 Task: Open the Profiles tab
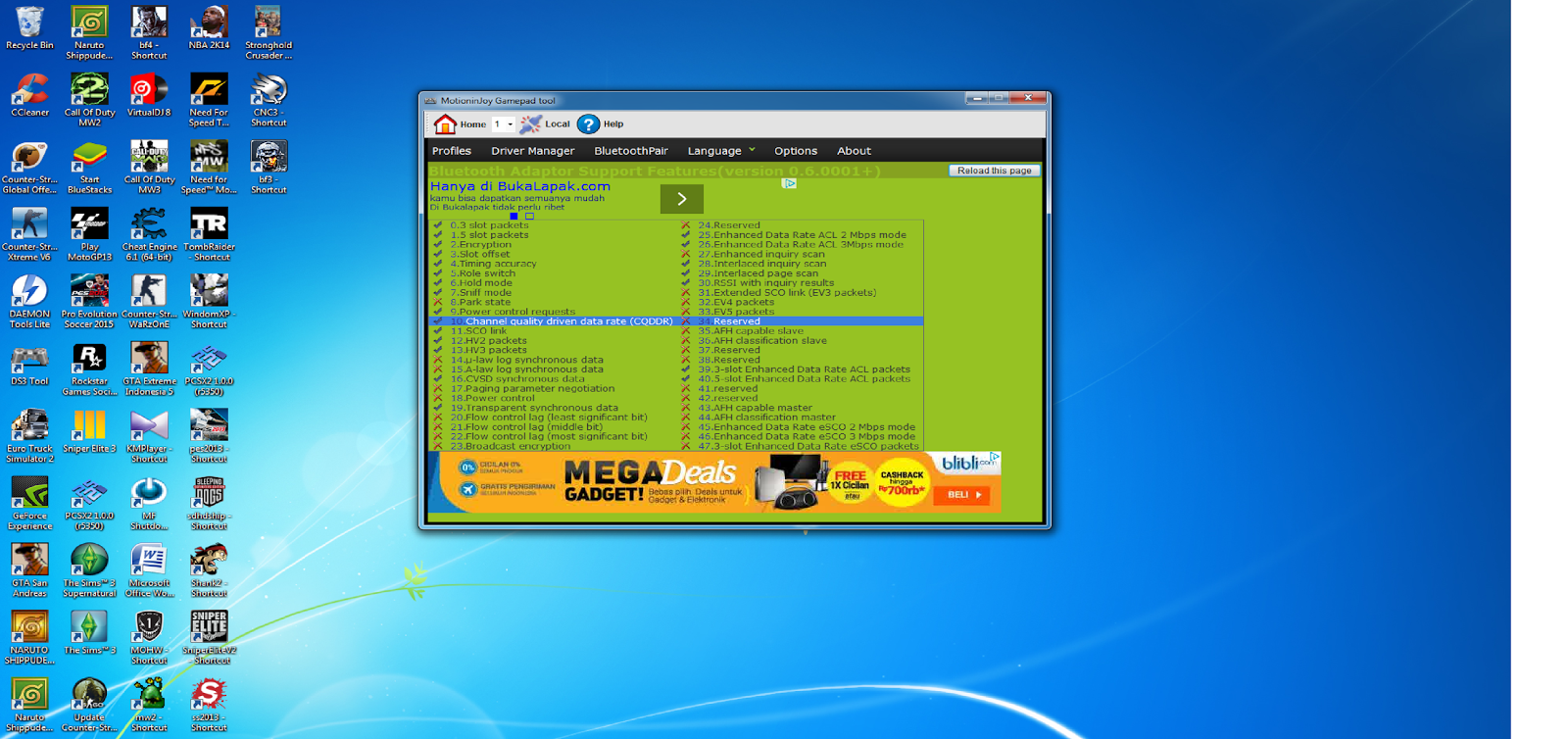[x=452, y=151]
